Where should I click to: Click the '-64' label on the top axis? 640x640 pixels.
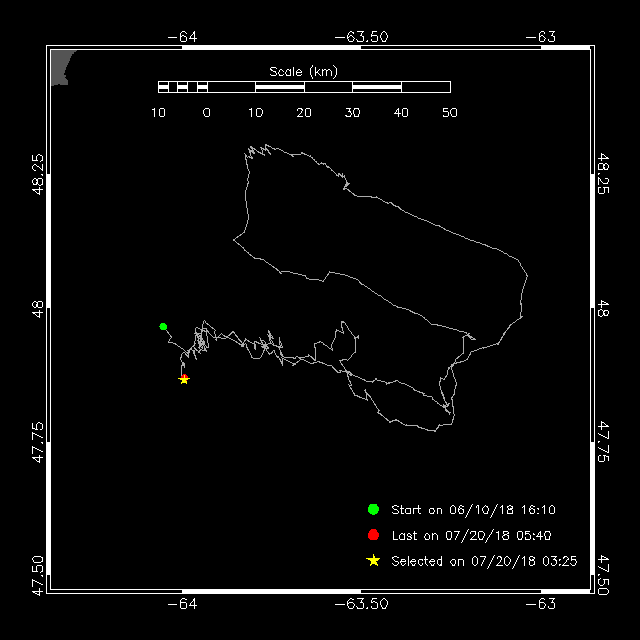click(x=182, y=37)
